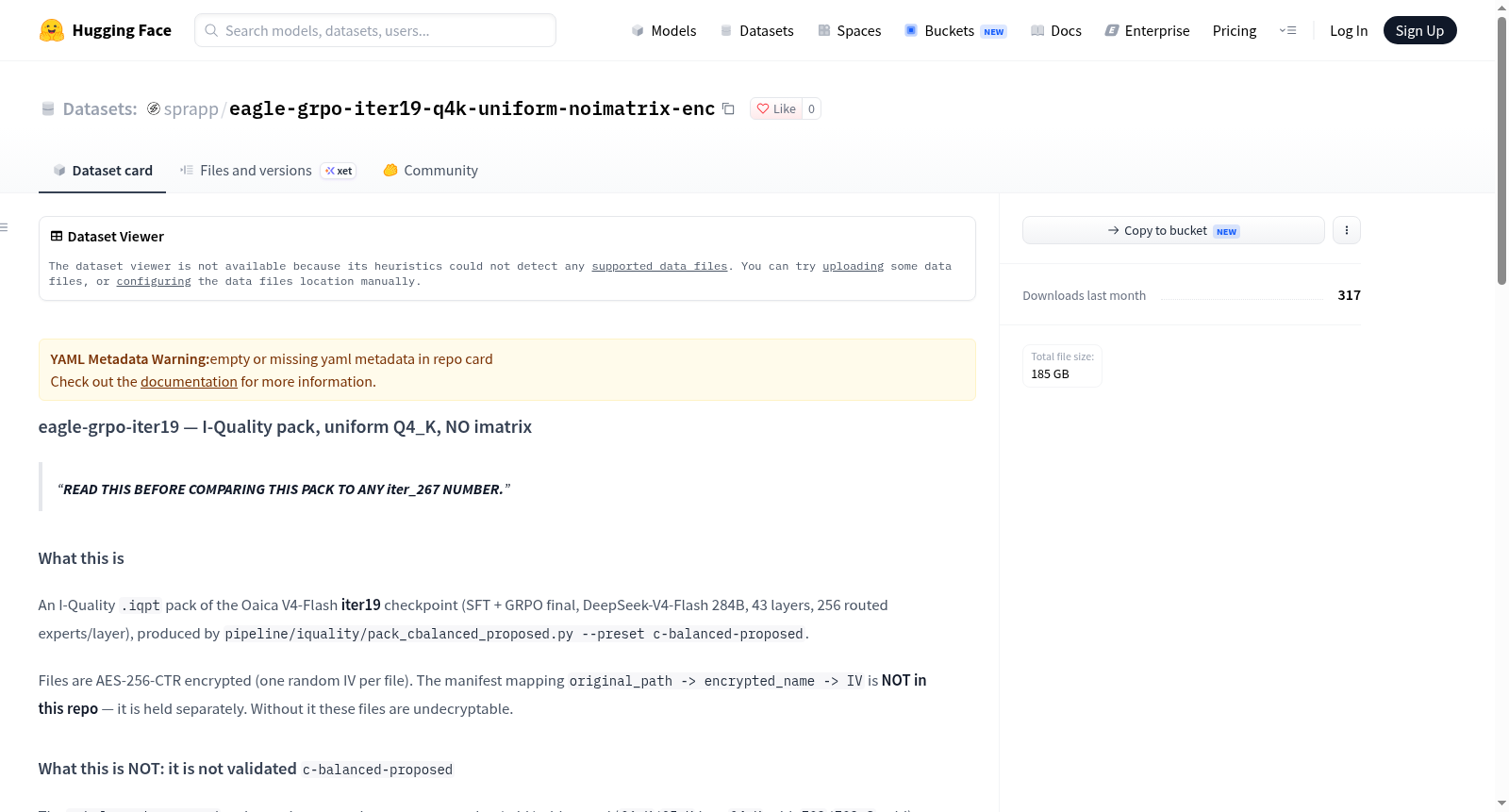This screenshot has height=812, width=1509.
Task: Click the xet badge
Action: (x=339, y=171)
